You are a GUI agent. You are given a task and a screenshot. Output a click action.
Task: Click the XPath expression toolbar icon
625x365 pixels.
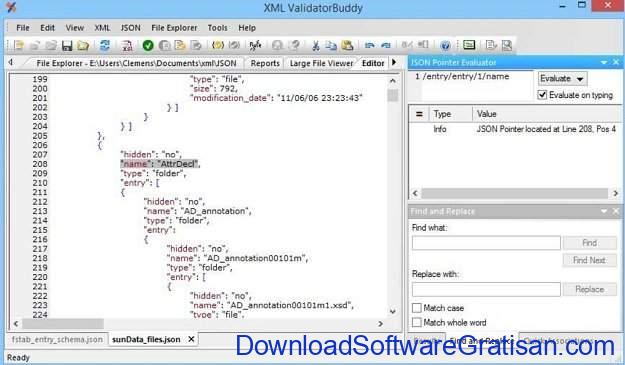(255, 45)
